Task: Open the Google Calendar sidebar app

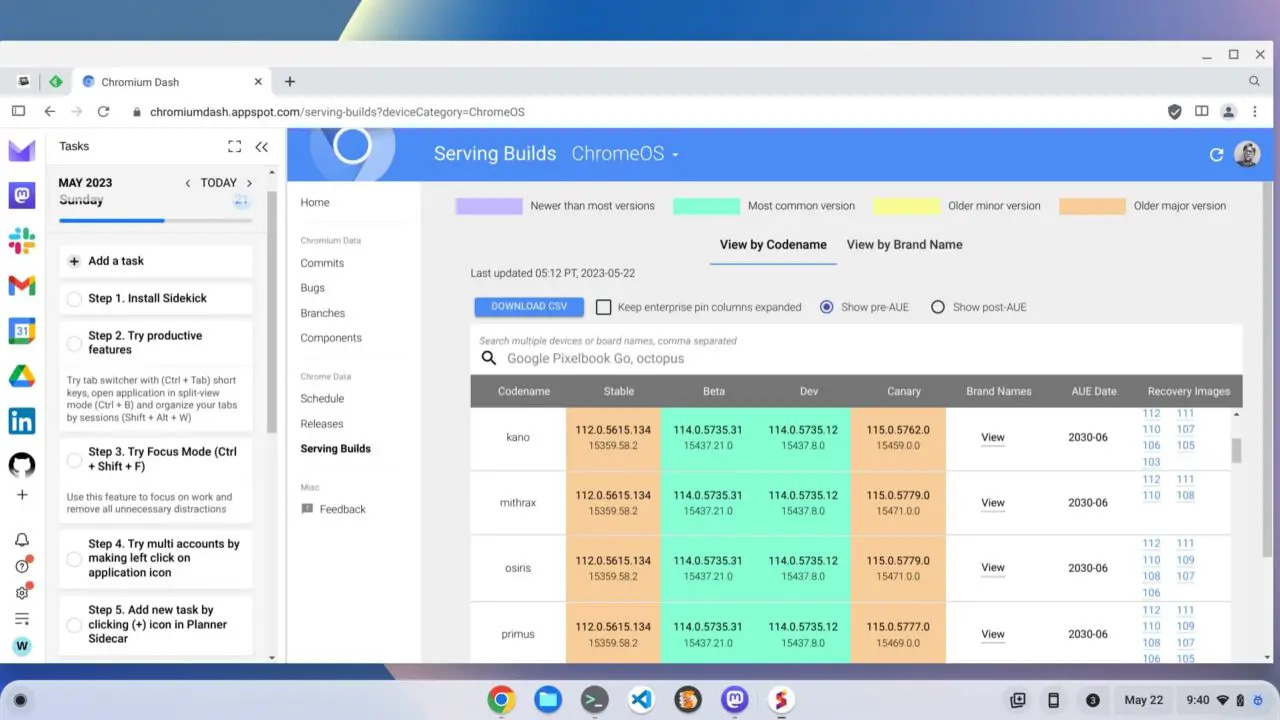Action: (22, 331)
